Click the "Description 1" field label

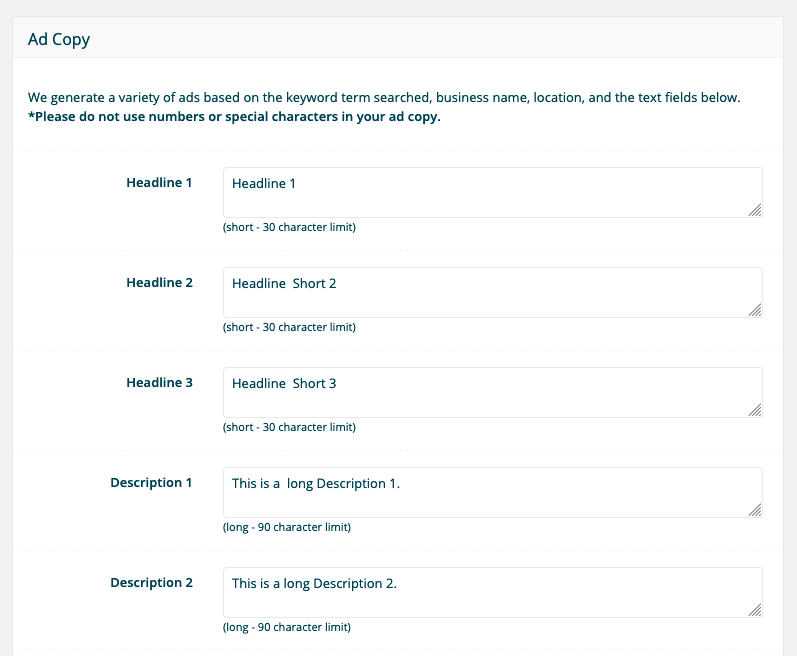pos(151,483)
